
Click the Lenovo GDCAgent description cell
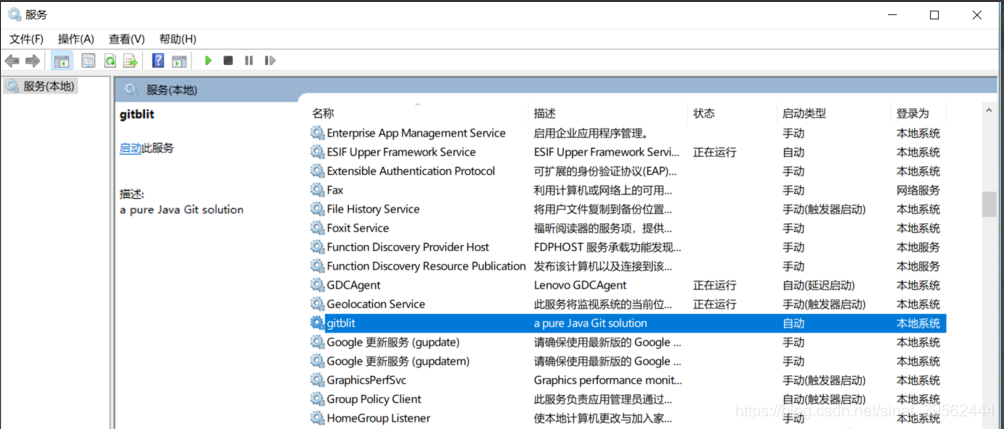pos(580,285)
